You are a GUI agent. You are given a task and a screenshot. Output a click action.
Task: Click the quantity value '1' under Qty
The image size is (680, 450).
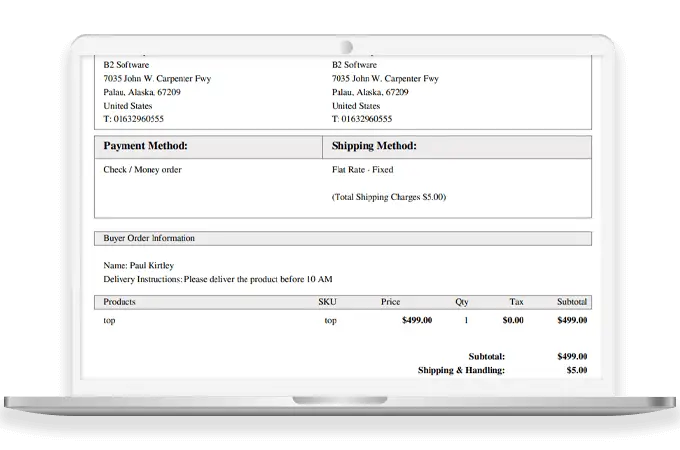466,320
